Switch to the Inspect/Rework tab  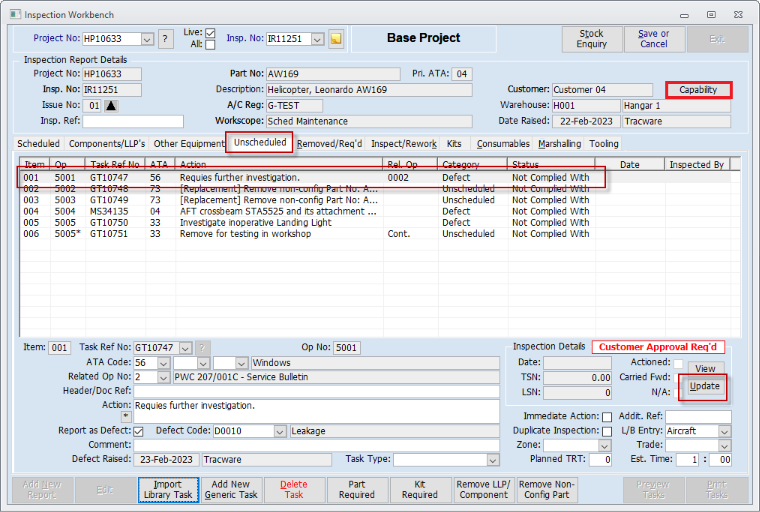(x=404, y=144)
